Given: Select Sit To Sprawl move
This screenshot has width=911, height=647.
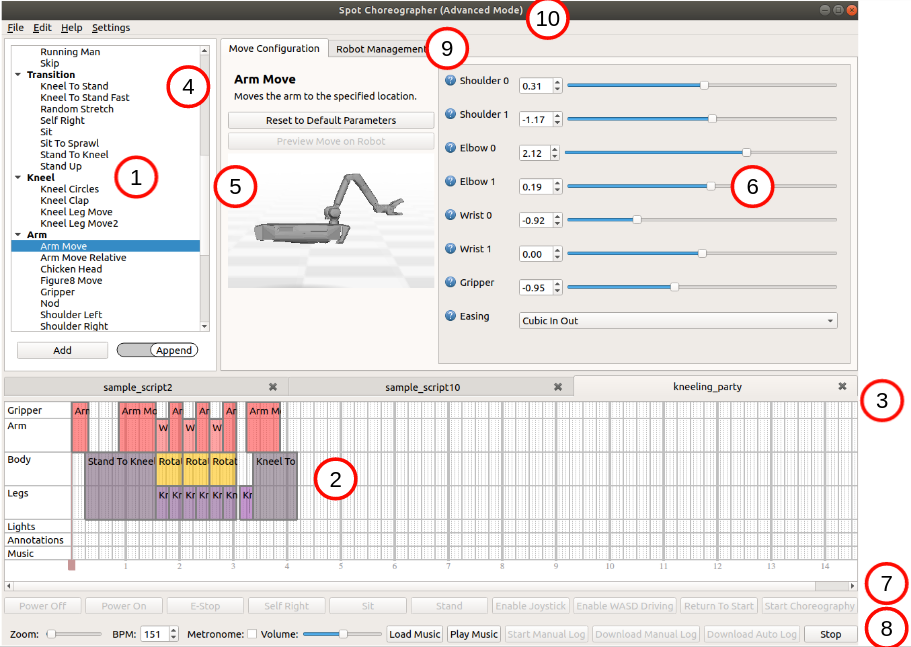Looking at the screenshot, I should click(69, 143).
